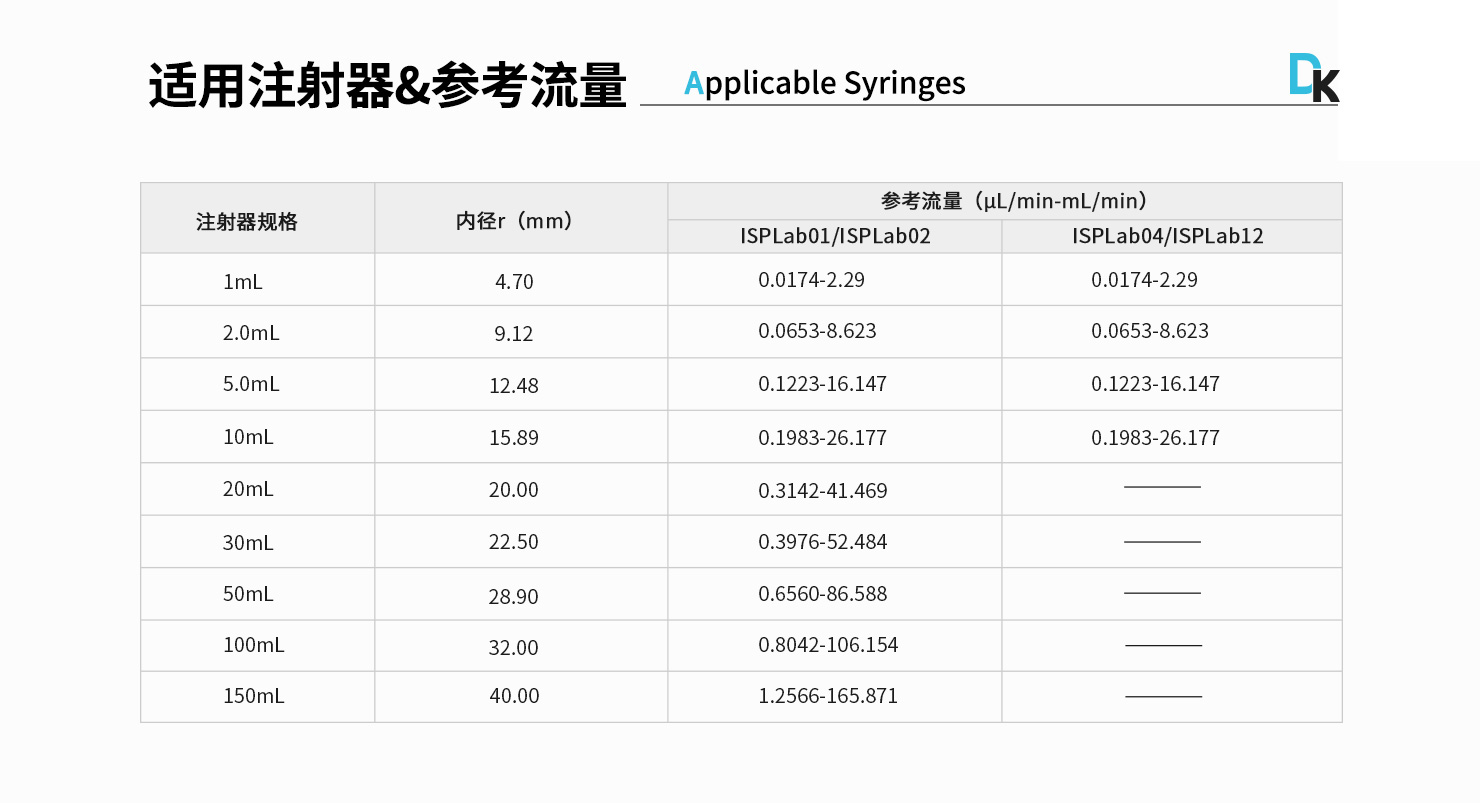Screen dimensions: 1480x803
Task: Select the ISPLab04/ISPLab12 sub-header
Action: coord(1168,237)
